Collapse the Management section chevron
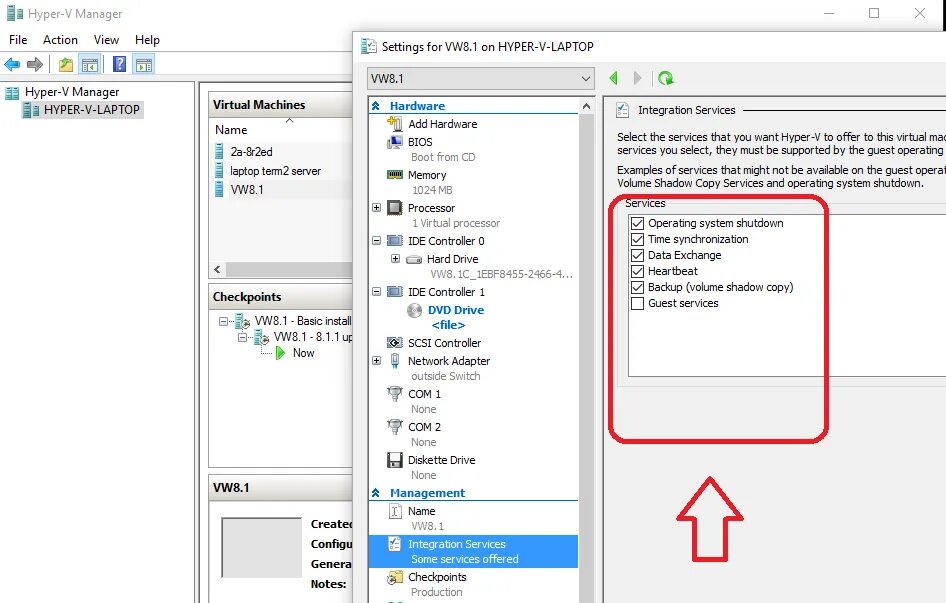 coord(376,493)
